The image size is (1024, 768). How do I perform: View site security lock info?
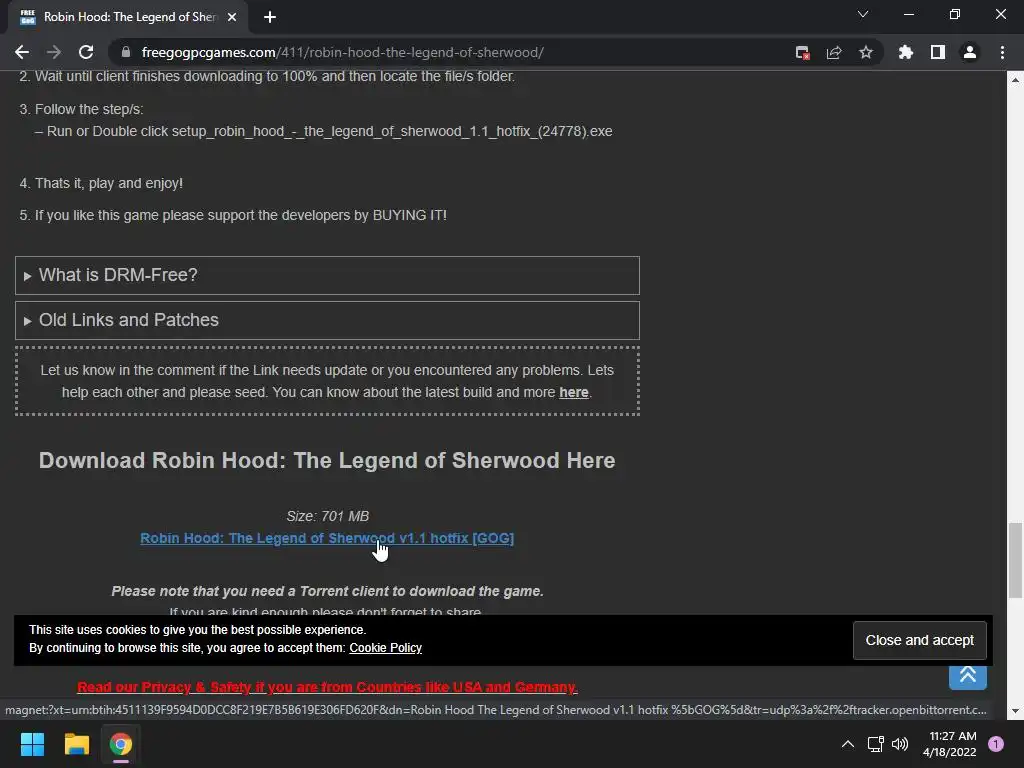pos(126,52)
